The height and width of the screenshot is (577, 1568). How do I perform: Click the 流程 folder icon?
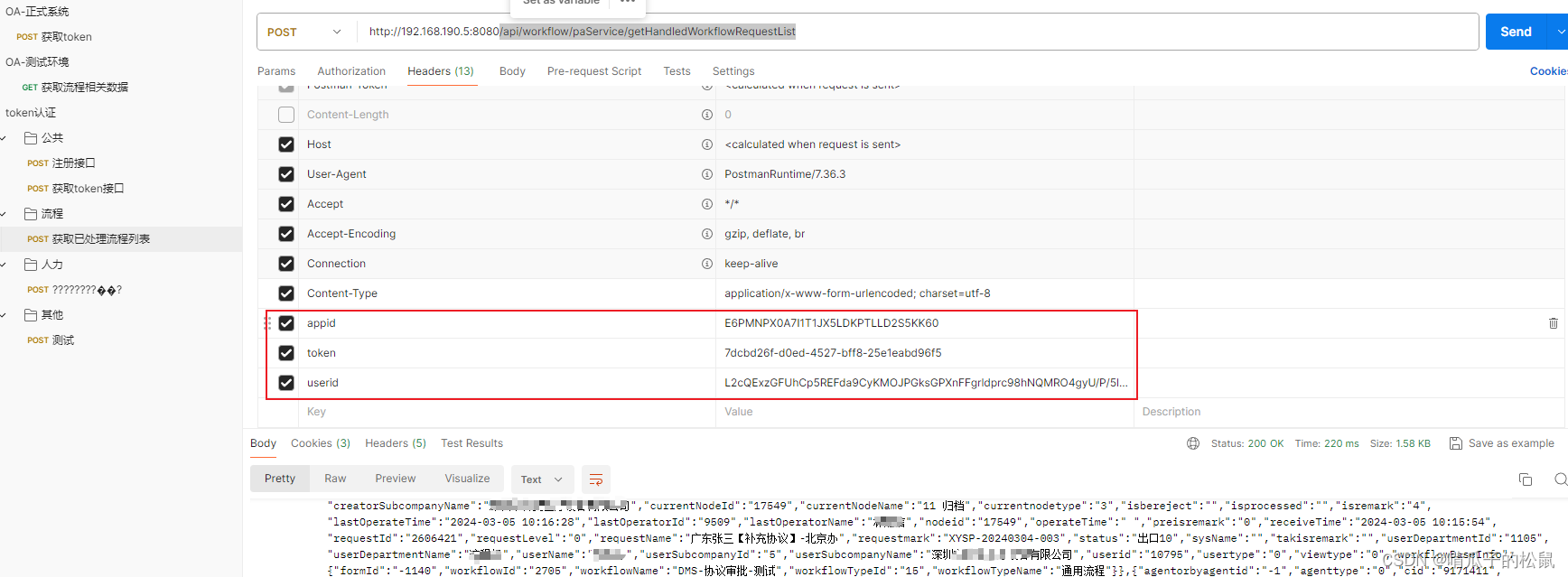[31, 214]
